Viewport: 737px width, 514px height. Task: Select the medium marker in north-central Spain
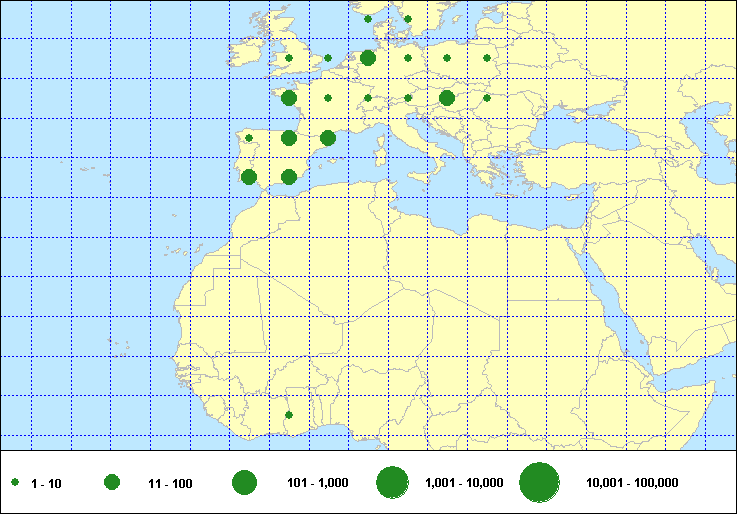point(289,138)
